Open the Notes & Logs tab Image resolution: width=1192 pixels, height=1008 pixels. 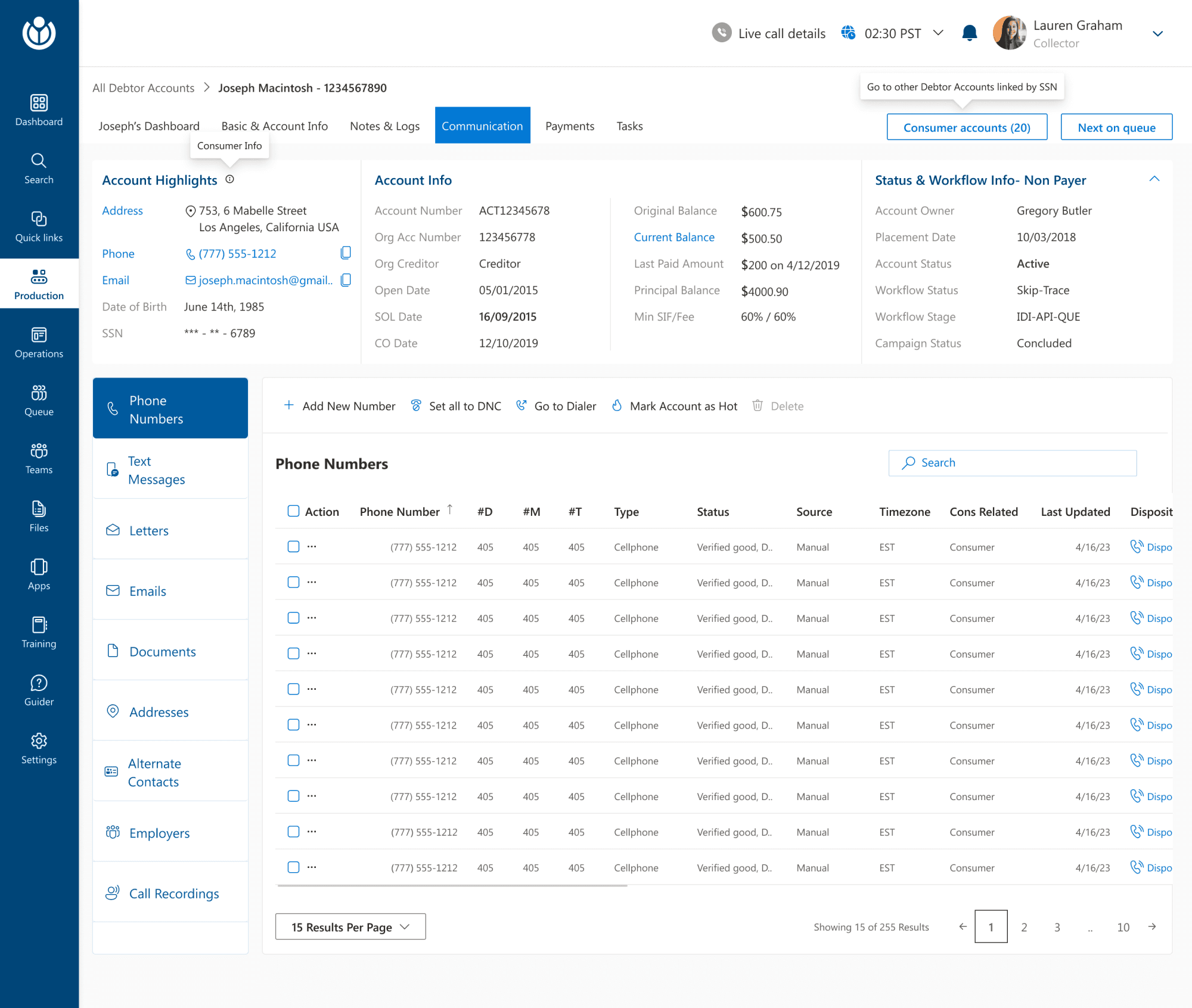click(x=384, y=126)
